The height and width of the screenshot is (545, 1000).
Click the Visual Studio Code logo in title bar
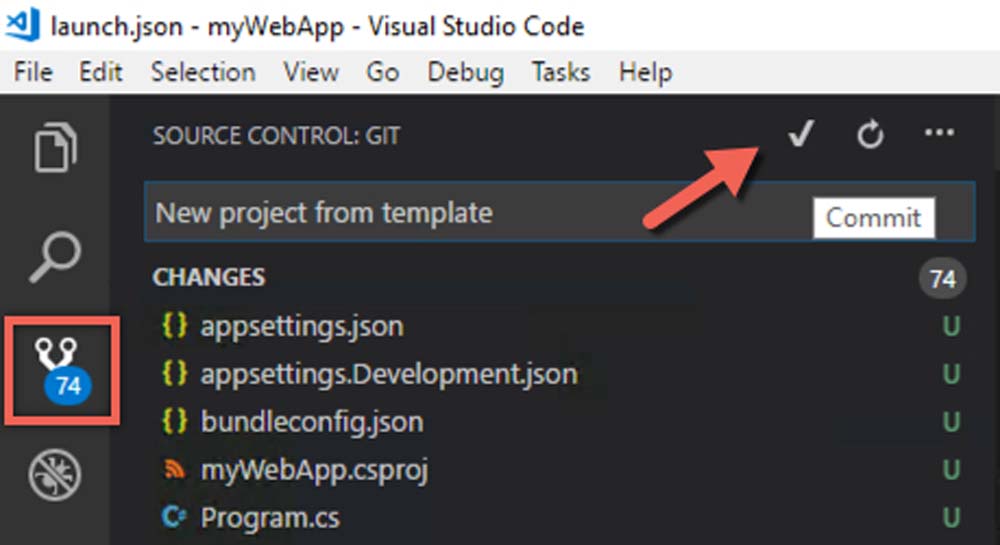[22, 24]
